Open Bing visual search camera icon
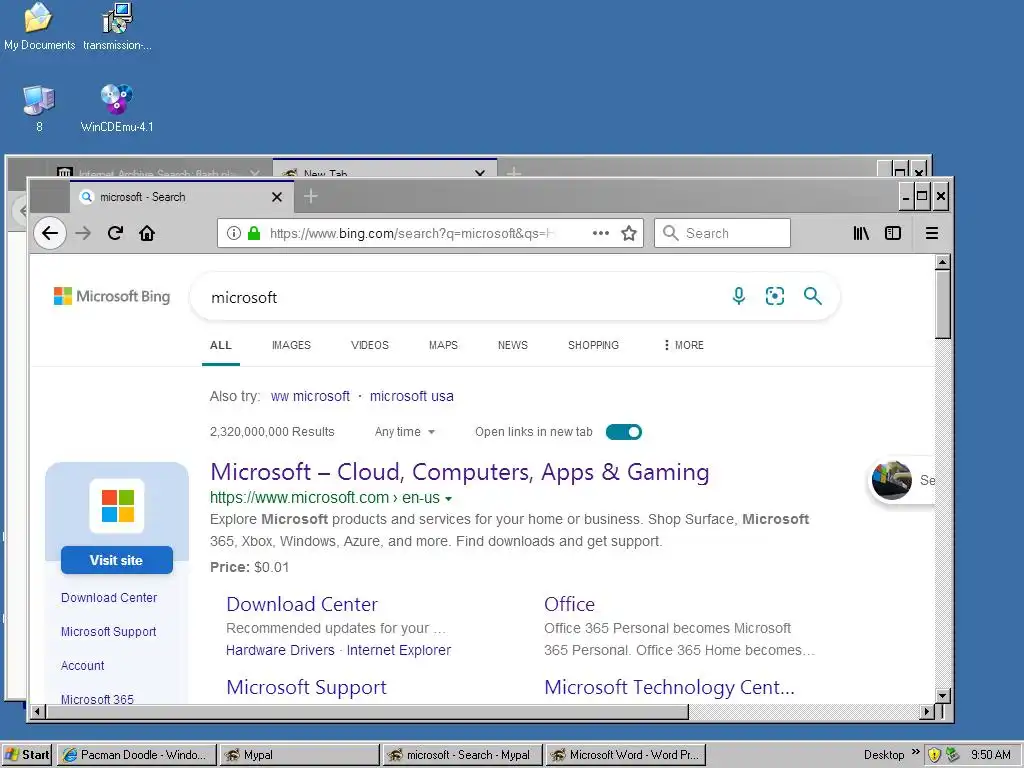1024x768 pixels. click(x=775, y=296)
